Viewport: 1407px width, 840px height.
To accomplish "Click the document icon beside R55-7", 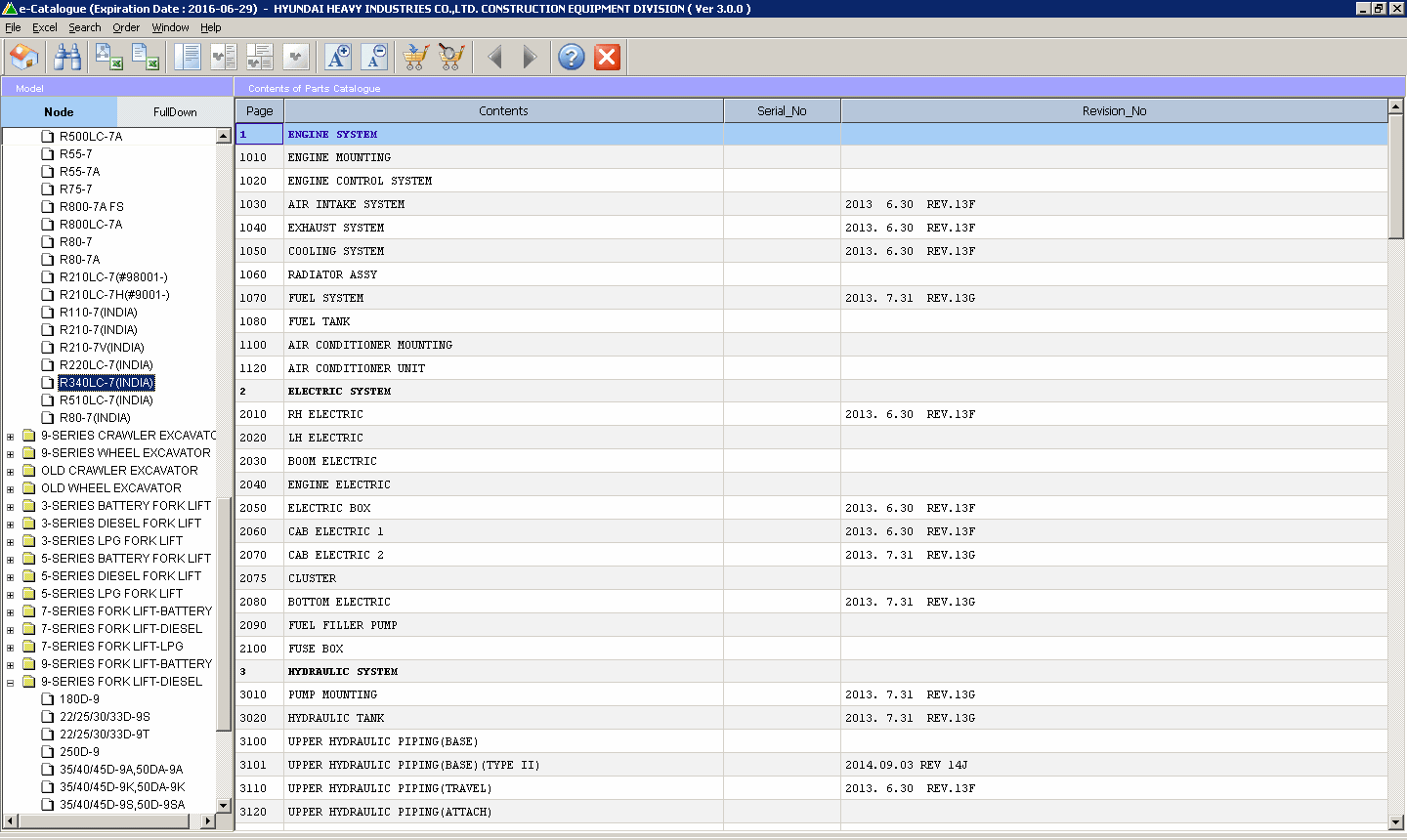I will tap(48, 154).
